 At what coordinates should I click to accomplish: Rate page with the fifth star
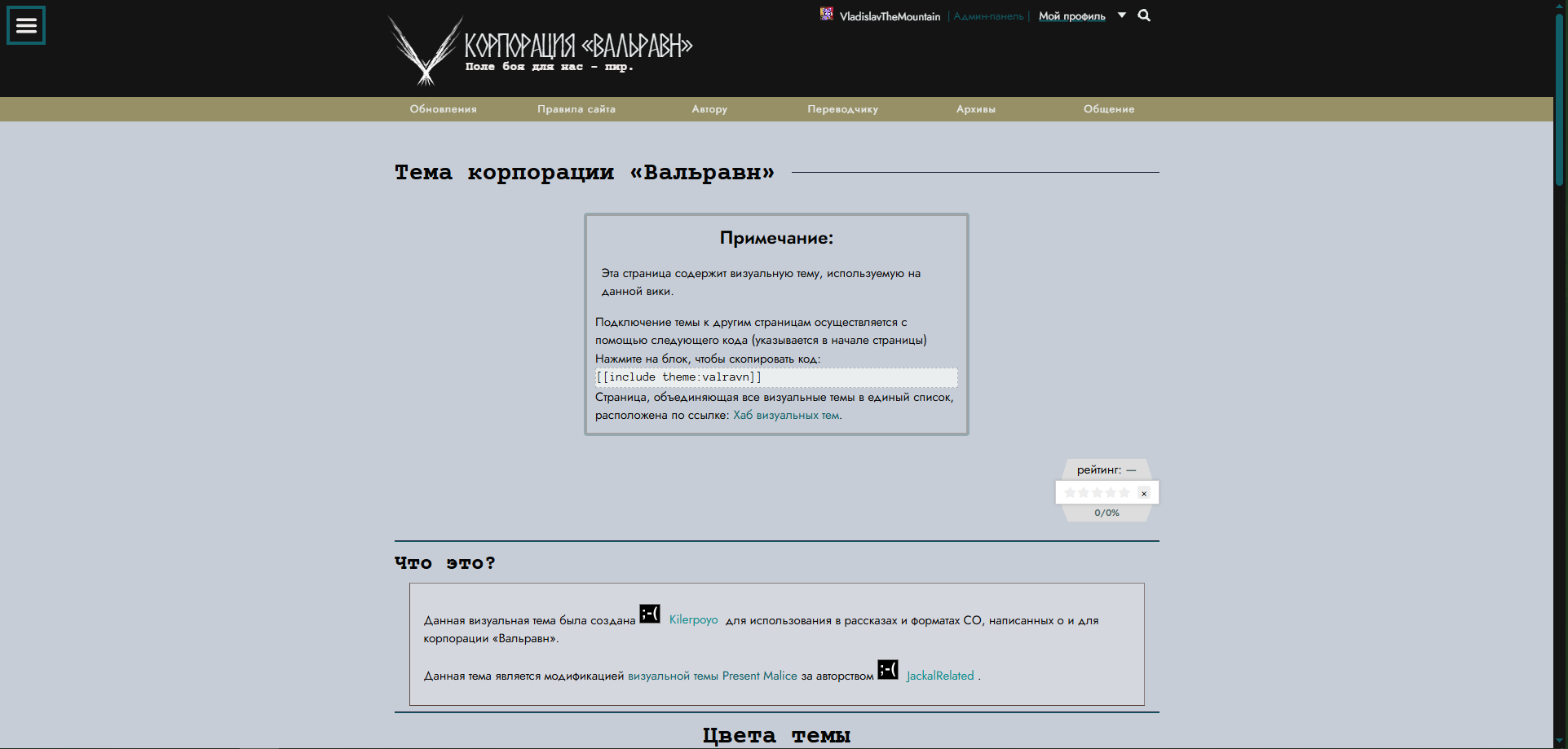tap(1124, 493)
